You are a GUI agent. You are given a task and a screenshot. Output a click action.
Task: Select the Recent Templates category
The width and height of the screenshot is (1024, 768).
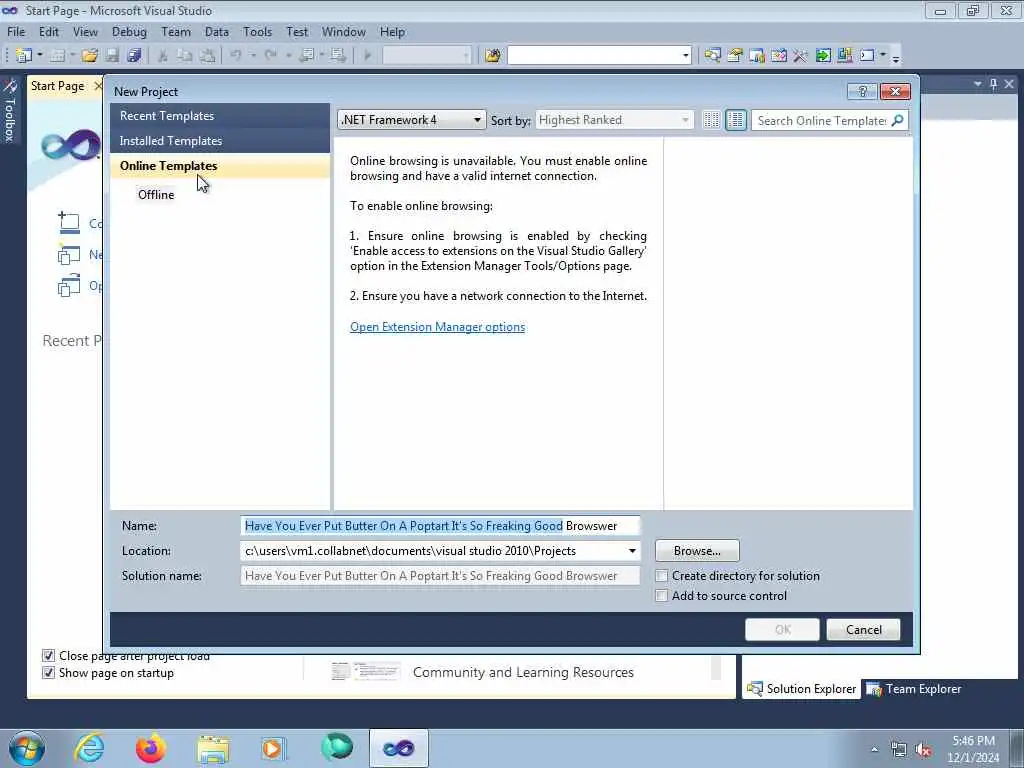(x=220, y=116)
